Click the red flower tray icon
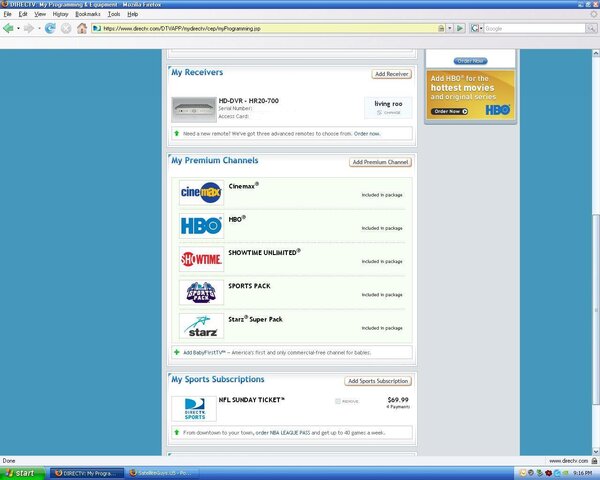This screenshot has width=600, height=480. 549,473
